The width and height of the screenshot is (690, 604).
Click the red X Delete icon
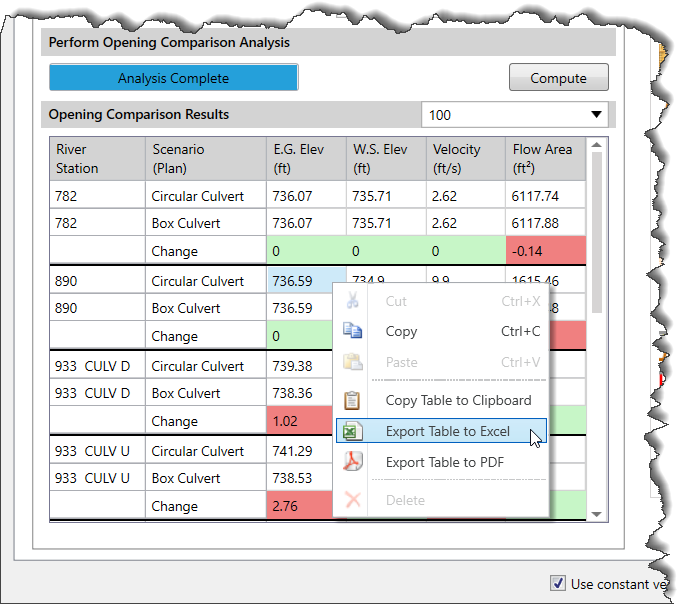(x=352, y=500)
